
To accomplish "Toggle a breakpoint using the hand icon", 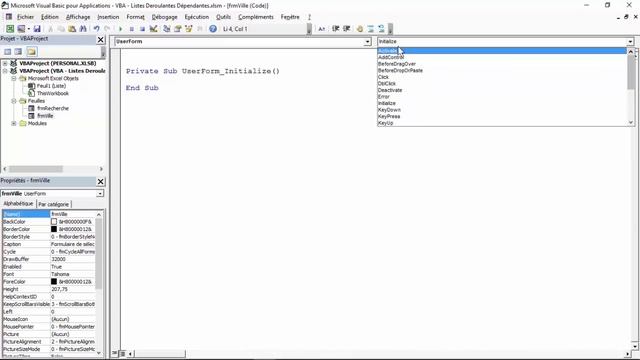I will (360, 29).
